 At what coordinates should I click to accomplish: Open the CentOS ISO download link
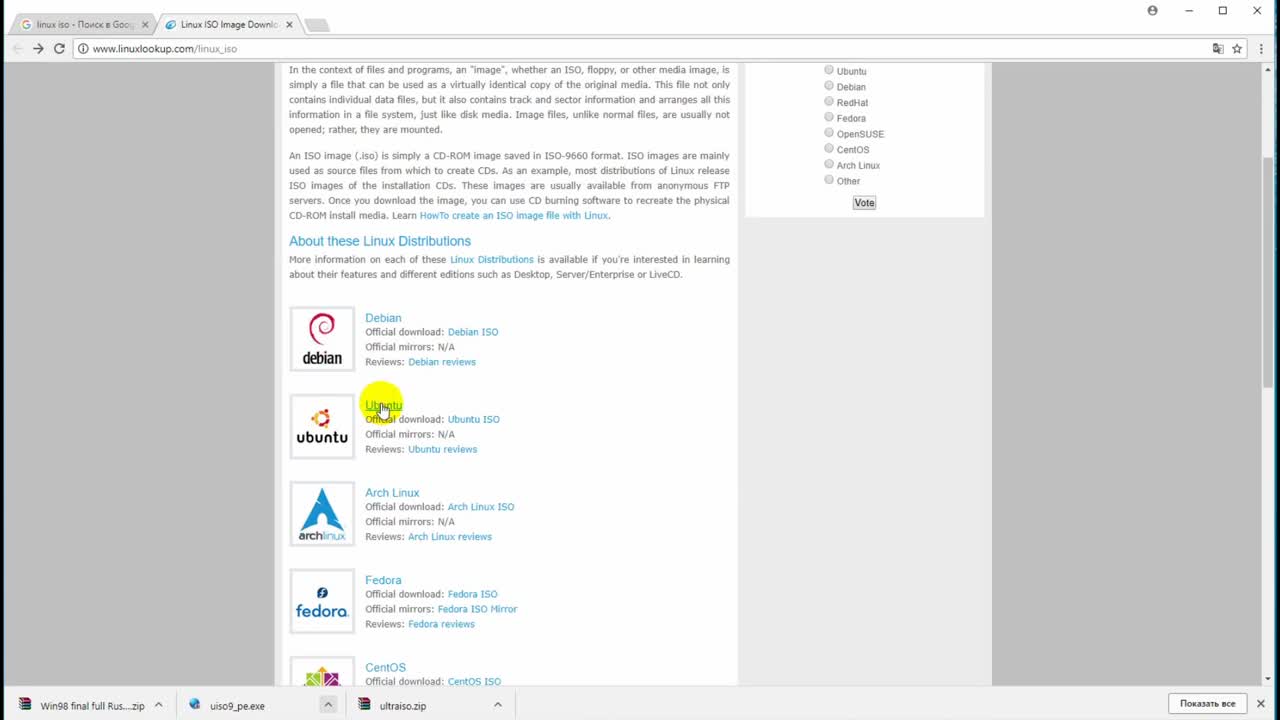click(x=474, y=681)
